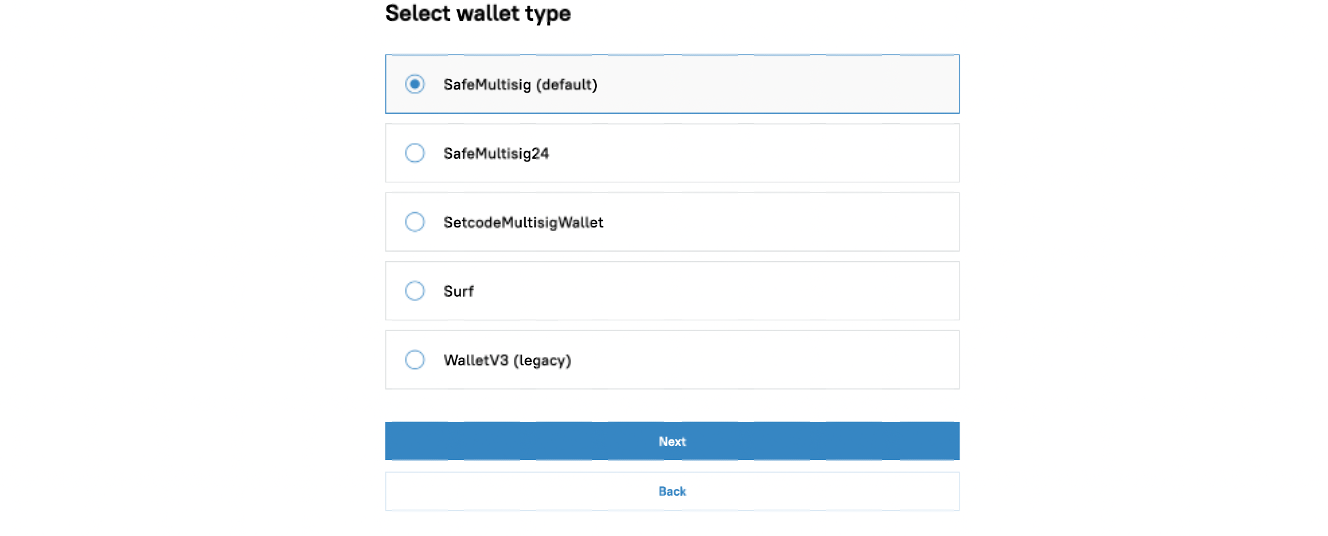Select the SafeMultisig (default) radio button

[415, 85]
